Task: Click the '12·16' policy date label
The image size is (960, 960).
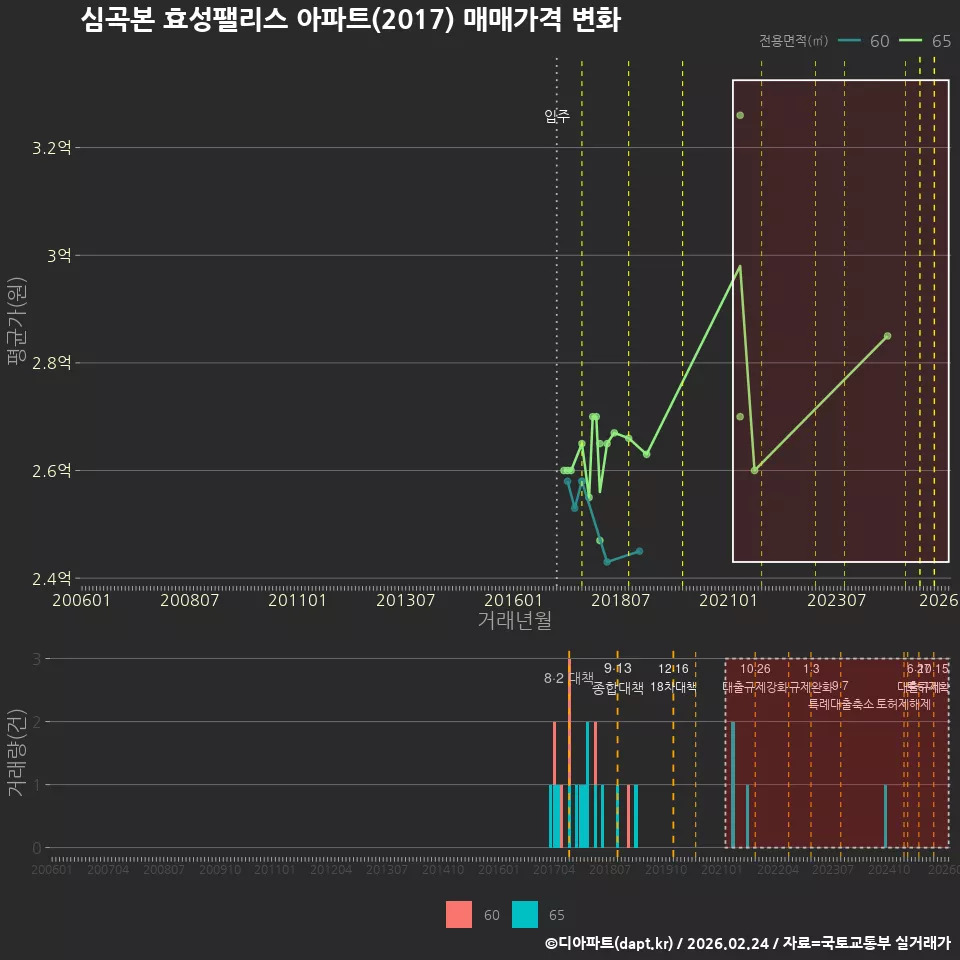Action: pos(673,669)
